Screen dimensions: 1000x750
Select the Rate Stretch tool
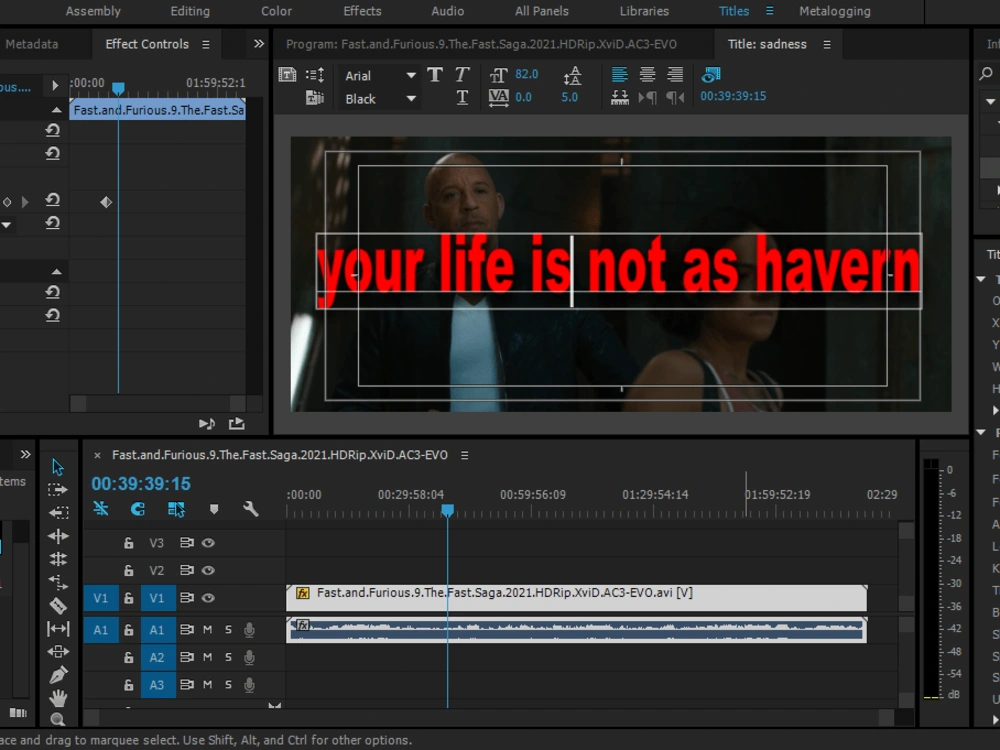[x=58, y=582]
